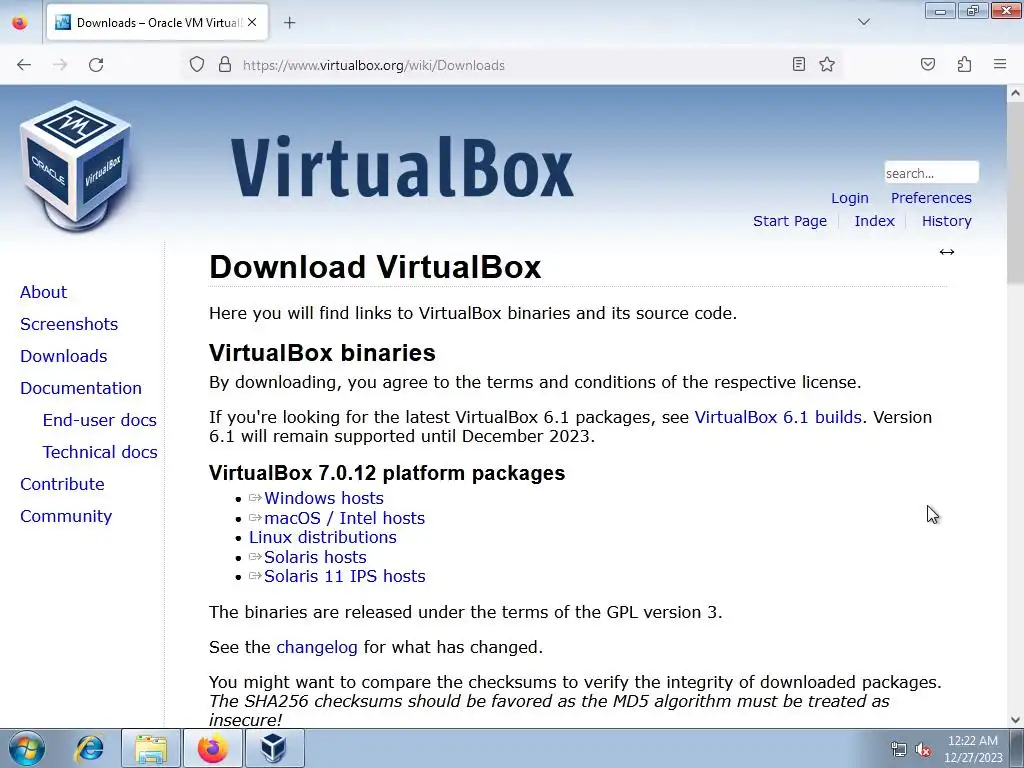Open Technical docs sidebar link

(100, 452)
